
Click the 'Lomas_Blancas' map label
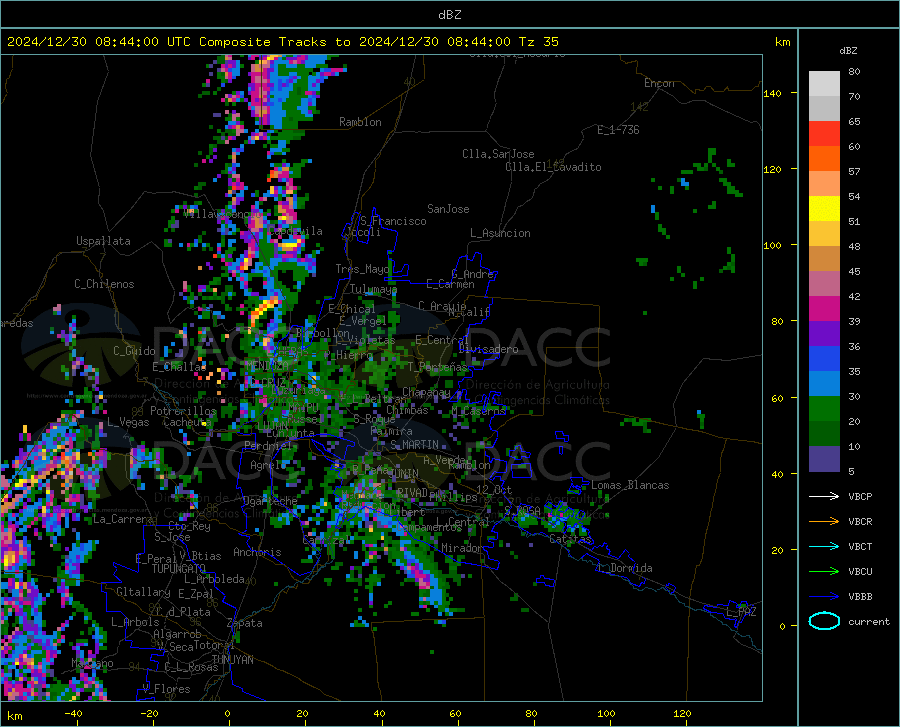point(630,485)
